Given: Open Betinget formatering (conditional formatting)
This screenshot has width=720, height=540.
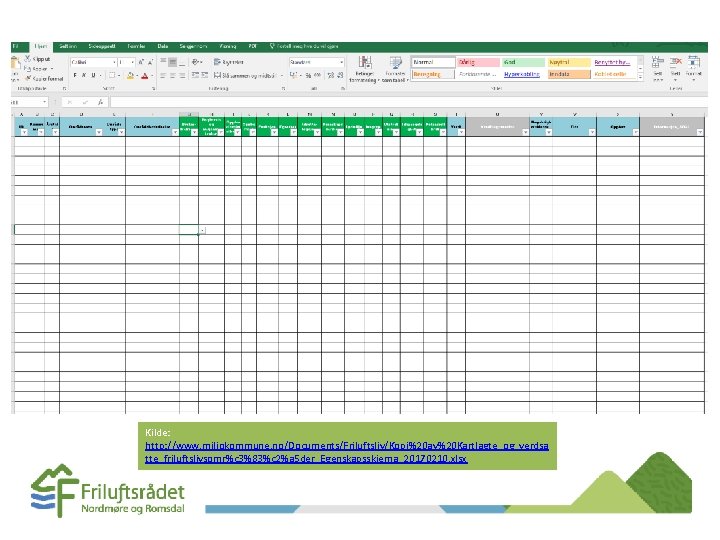Looking at the screenshot, I should 365,69.
